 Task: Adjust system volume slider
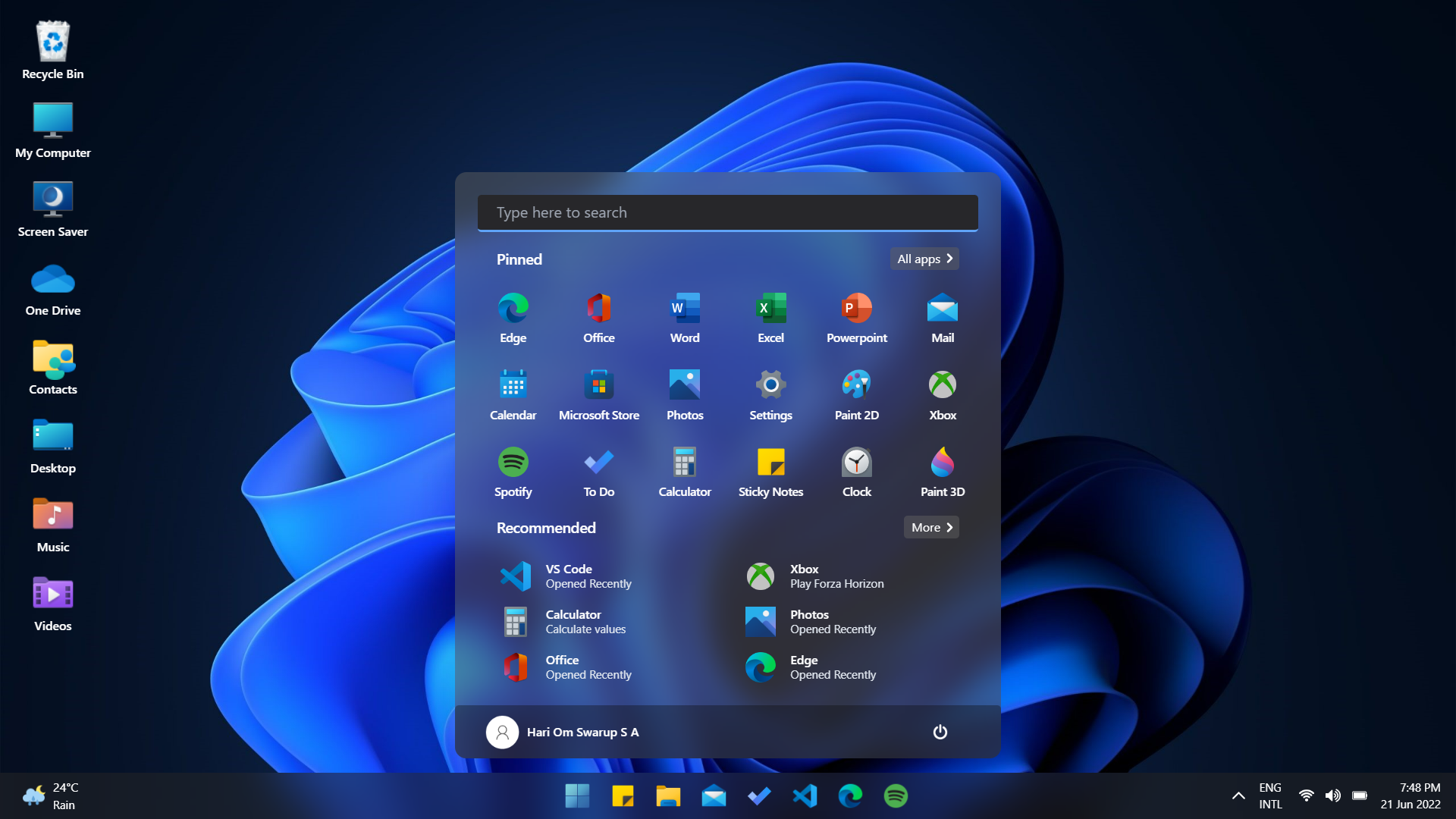coord(1330,796)
